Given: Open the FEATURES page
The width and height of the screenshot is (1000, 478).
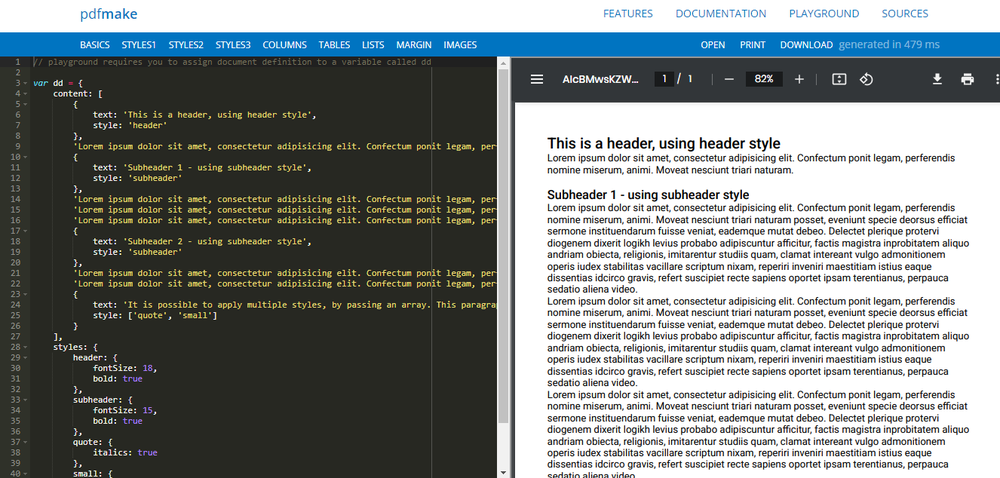Looking at the screenshot, I should point(628,13).
